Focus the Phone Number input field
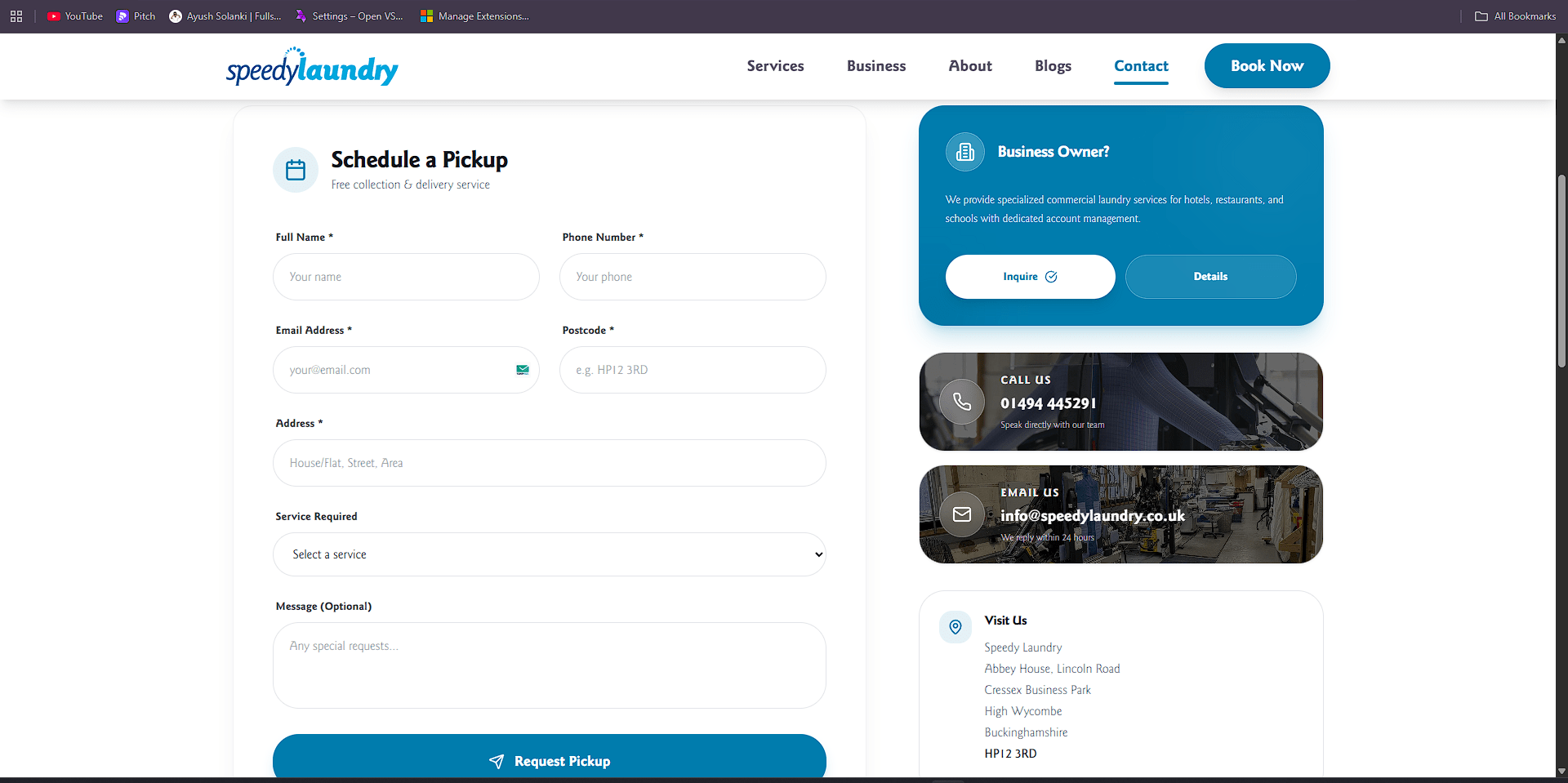This screenshot has height=783, width=1568. [x=693, y=277]
